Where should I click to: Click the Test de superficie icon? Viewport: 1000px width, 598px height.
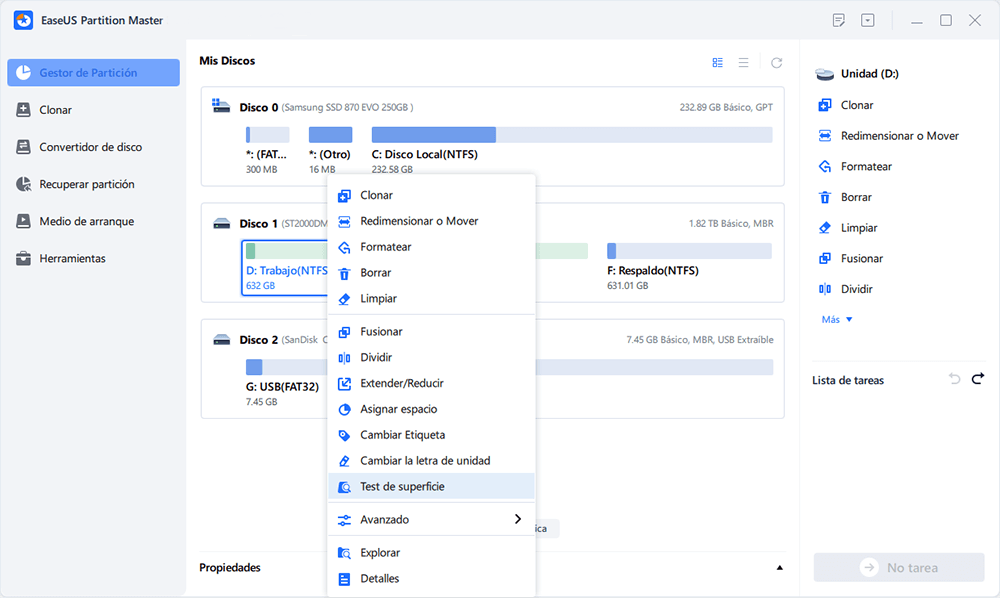point(344,487)
